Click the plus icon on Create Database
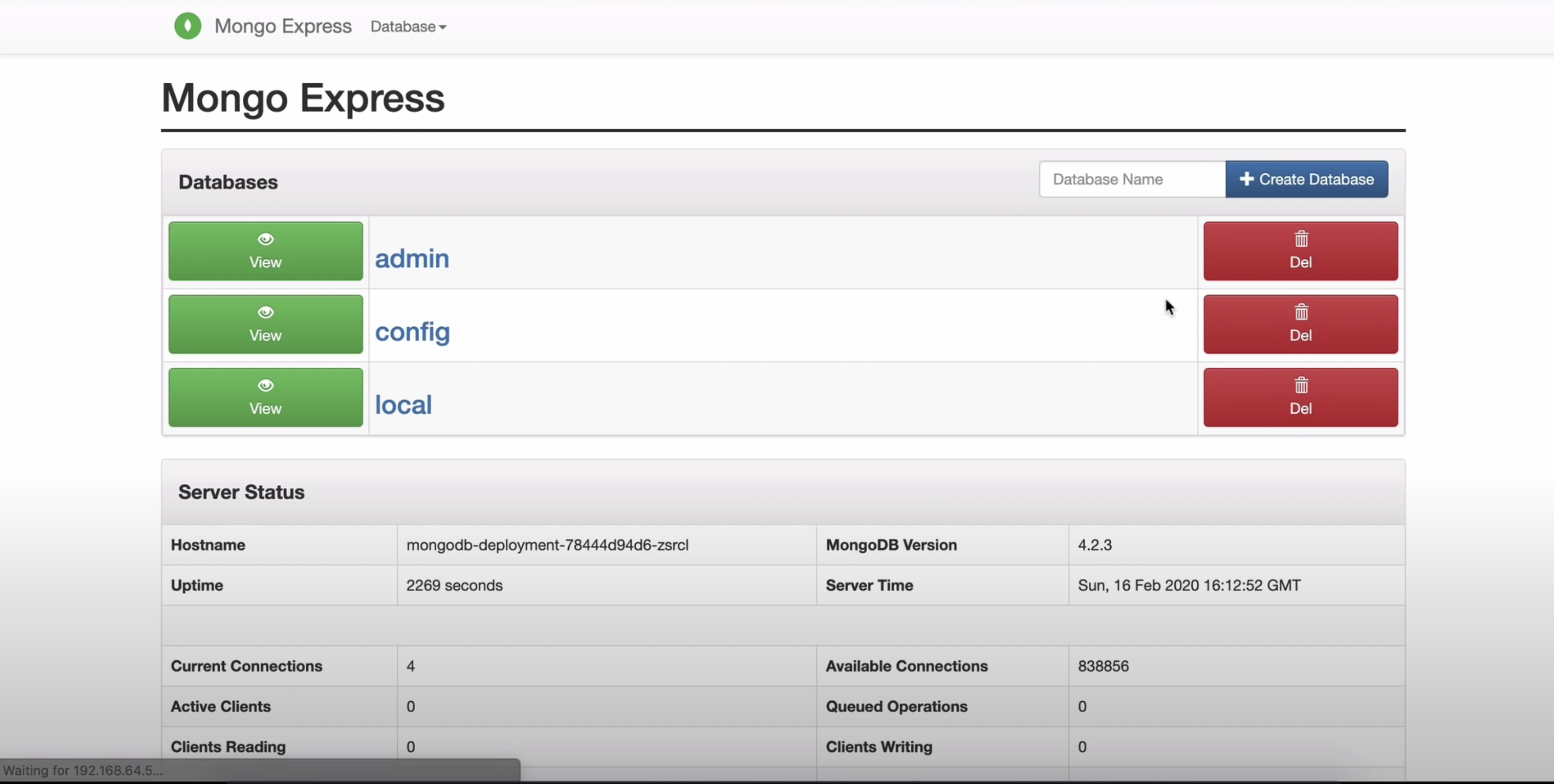Viewport: 1554px width, 784px height. point(1246,179)
